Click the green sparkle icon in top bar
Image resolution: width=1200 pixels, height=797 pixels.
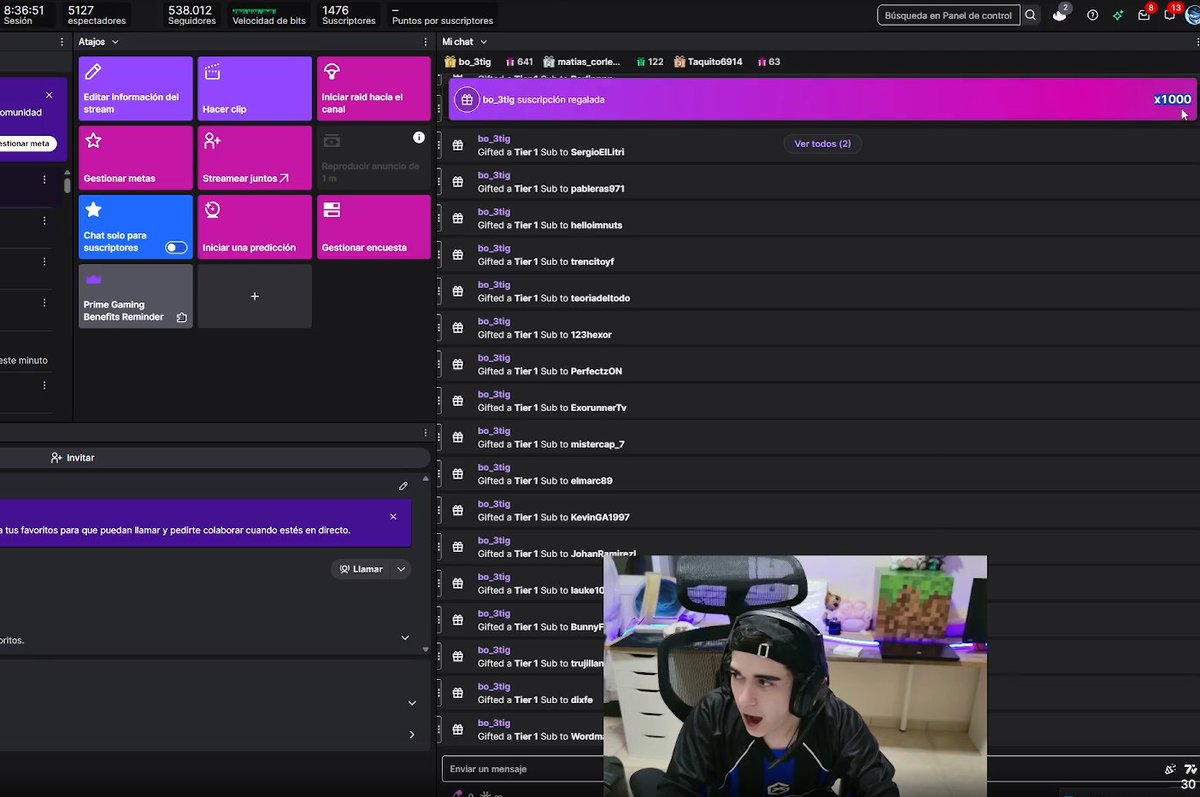(1118, 15)
